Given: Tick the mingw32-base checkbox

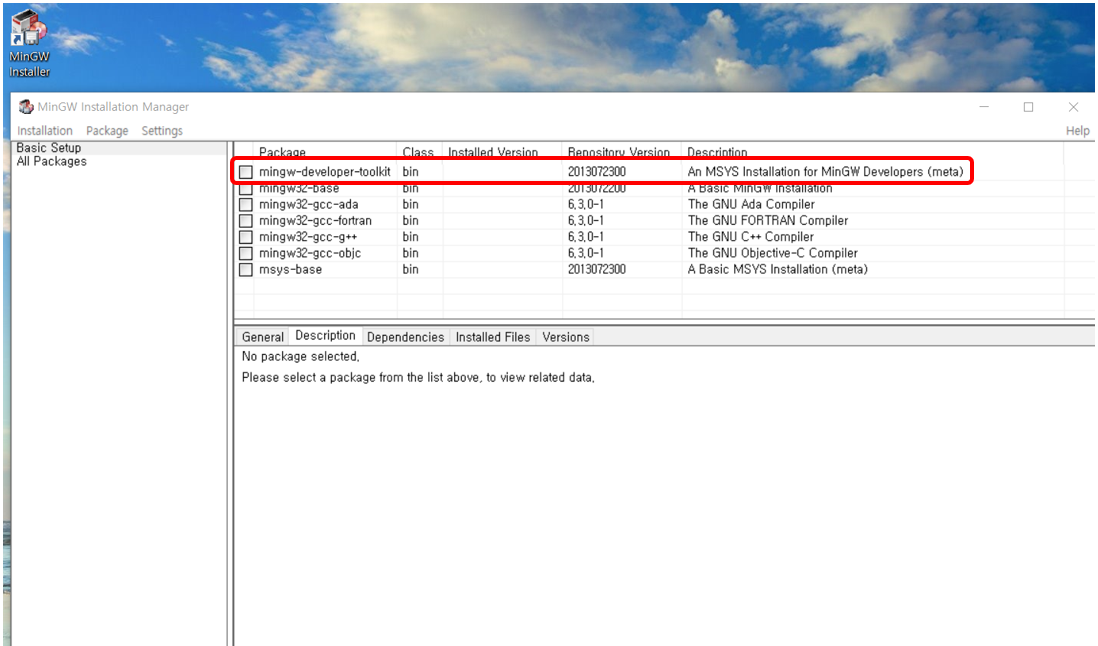Looking at the screenshot, I should [x=246, y=189].
